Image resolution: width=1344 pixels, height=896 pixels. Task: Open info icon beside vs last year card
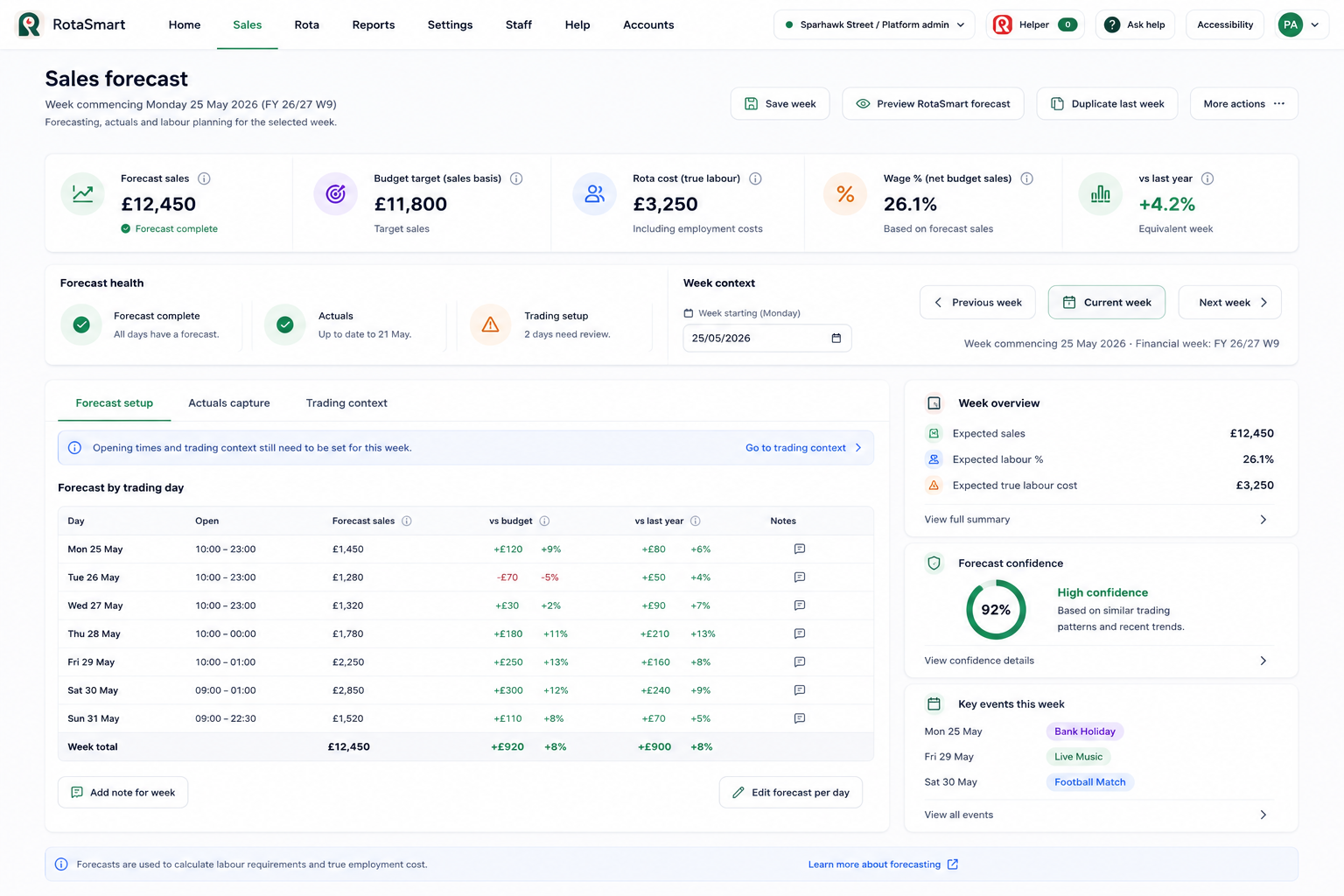pos(1207,178)
